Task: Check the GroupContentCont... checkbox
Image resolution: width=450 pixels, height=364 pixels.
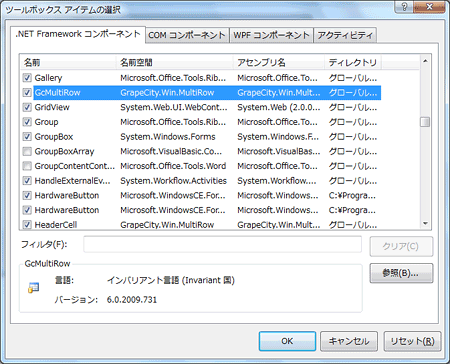Action: click(x=27, y=166)
